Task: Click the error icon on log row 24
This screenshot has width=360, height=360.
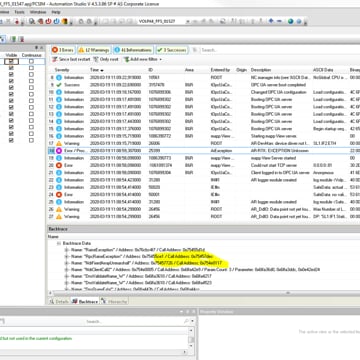Action: [59, 195]
